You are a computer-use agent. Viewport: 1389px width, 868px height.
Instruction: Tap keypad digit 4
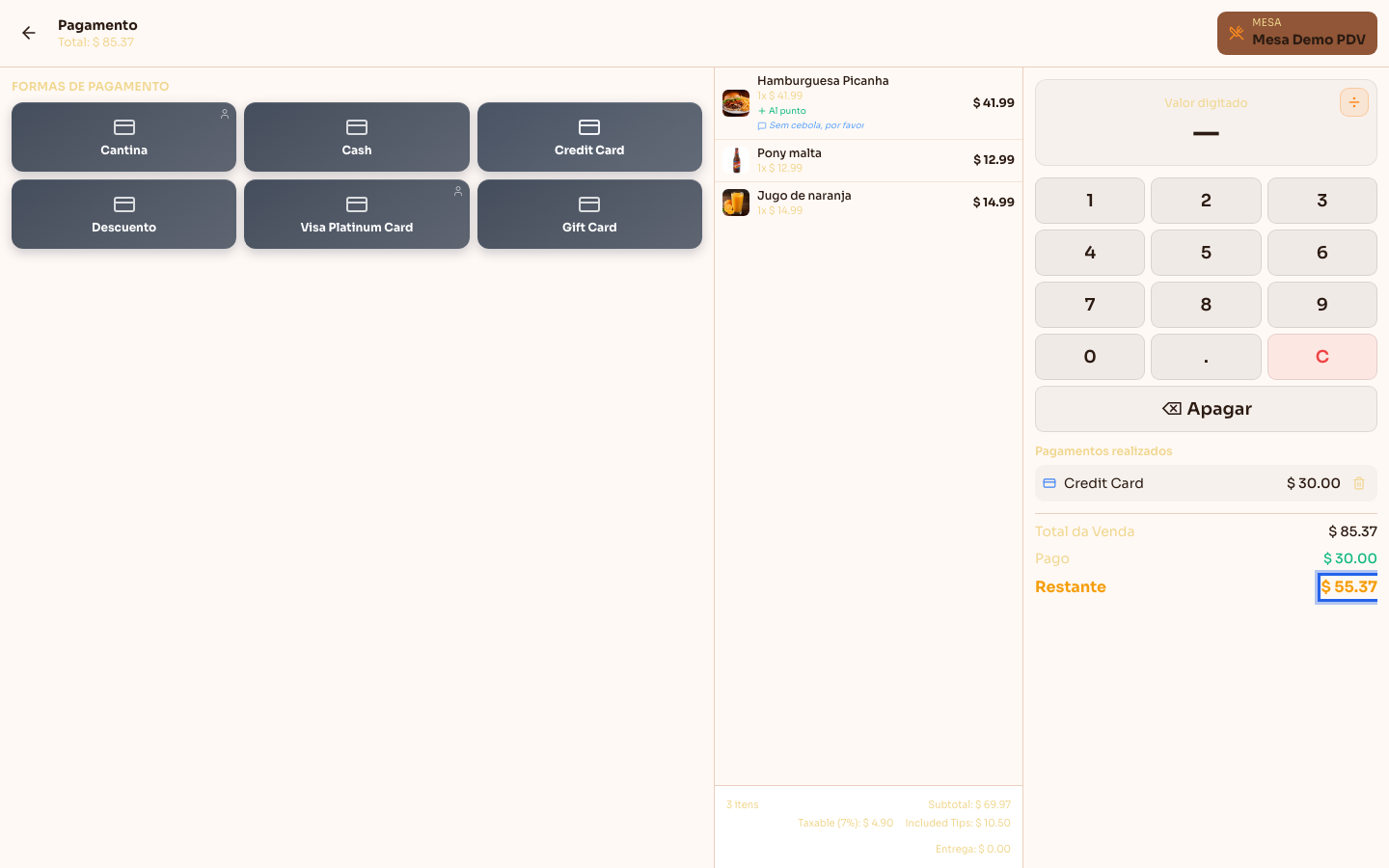[x=1090, y=253]
